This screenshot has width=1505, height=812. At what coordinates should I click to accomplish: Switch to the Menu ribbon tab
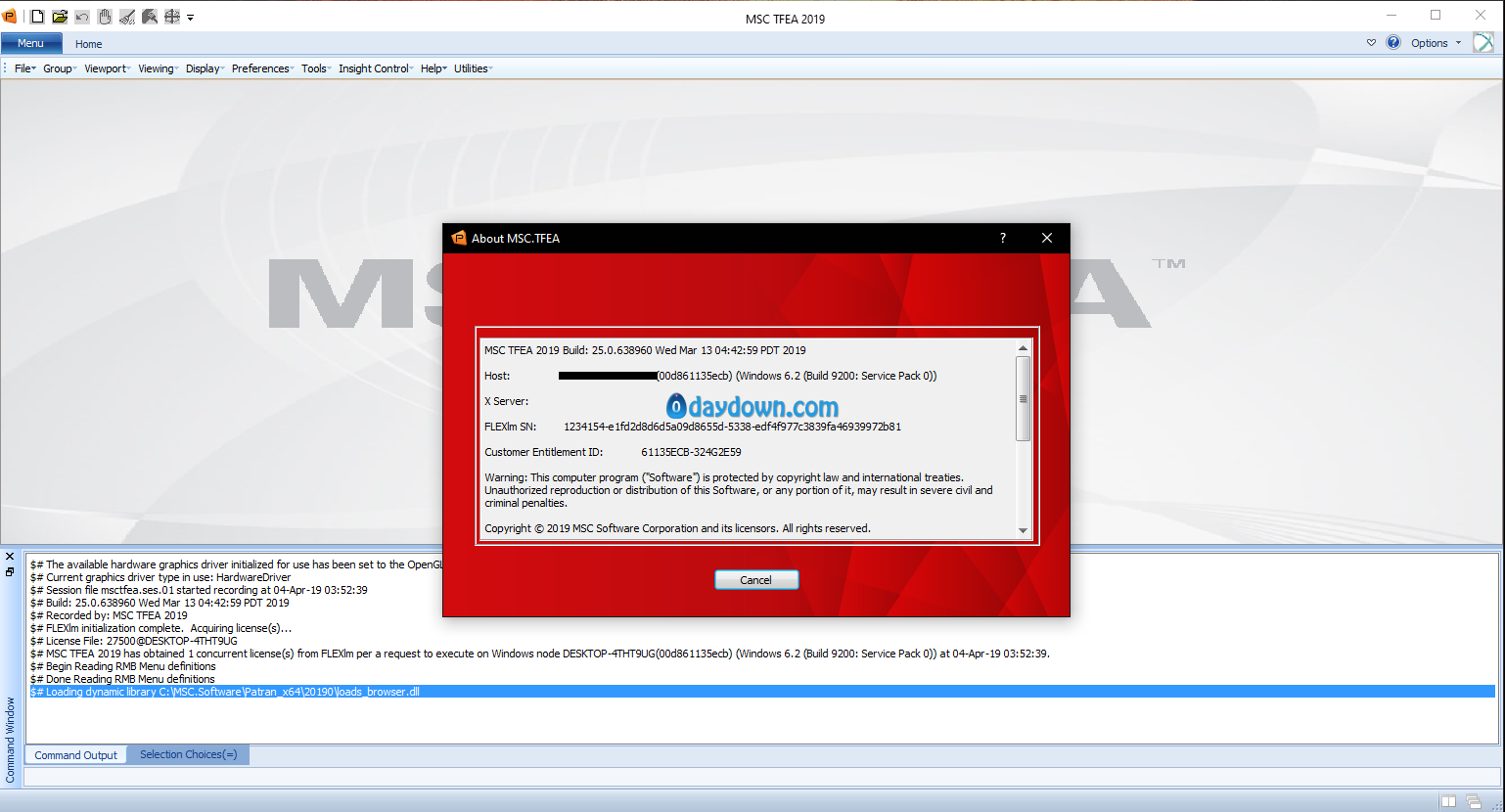31,43
